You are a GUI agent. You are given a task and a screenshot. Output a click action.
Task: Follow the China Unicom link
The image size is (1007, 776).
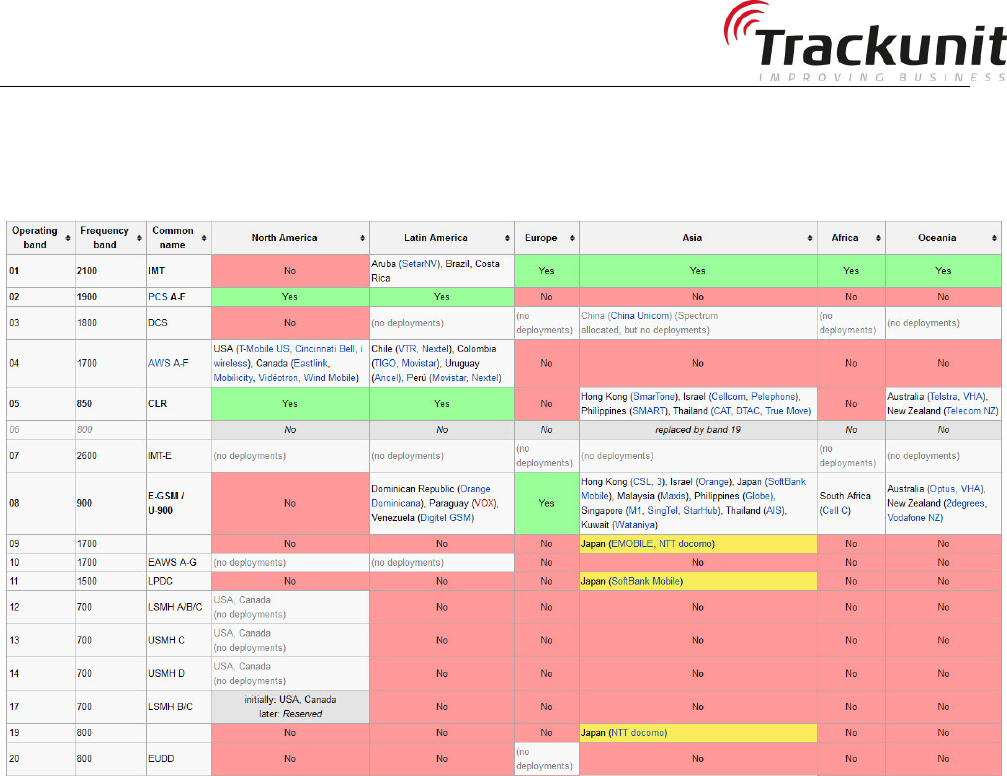tap(640, 315)
